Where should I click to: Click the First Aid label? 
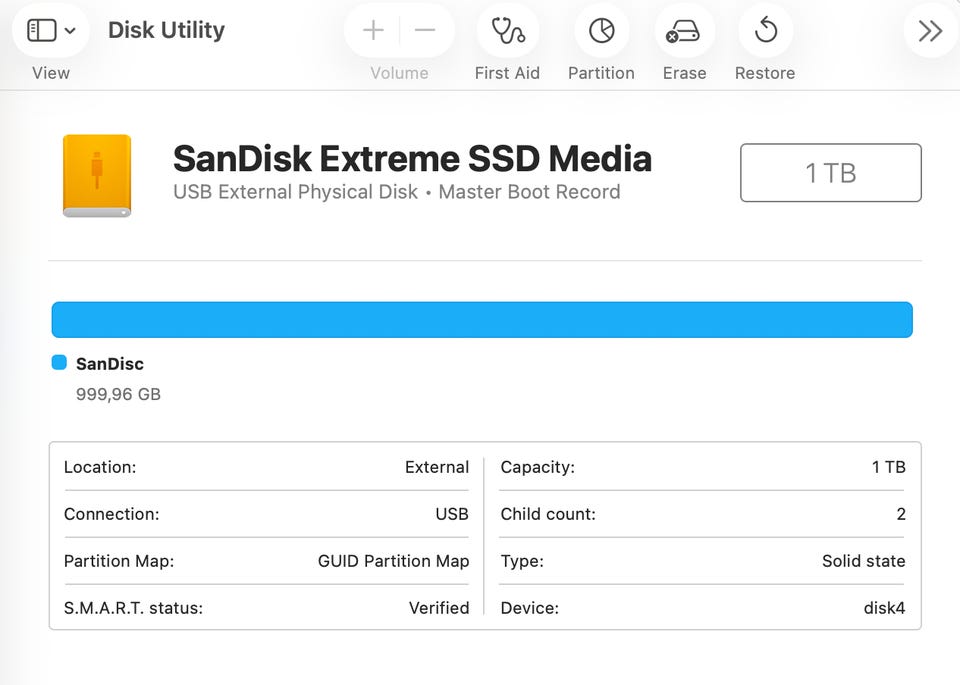[x=507, y=73]
